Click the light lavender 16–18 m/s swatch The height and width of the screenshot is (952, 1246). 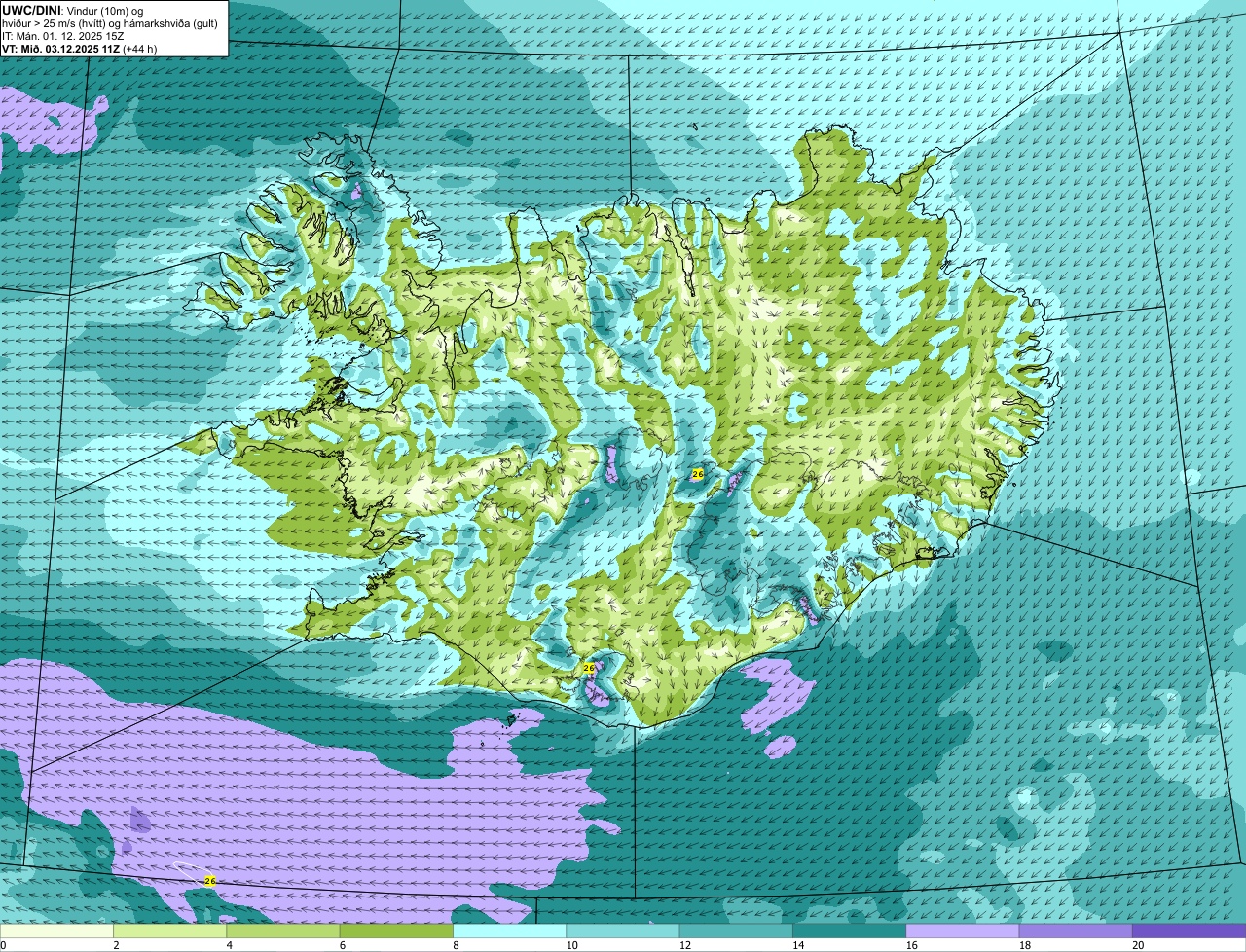[962, 932]
